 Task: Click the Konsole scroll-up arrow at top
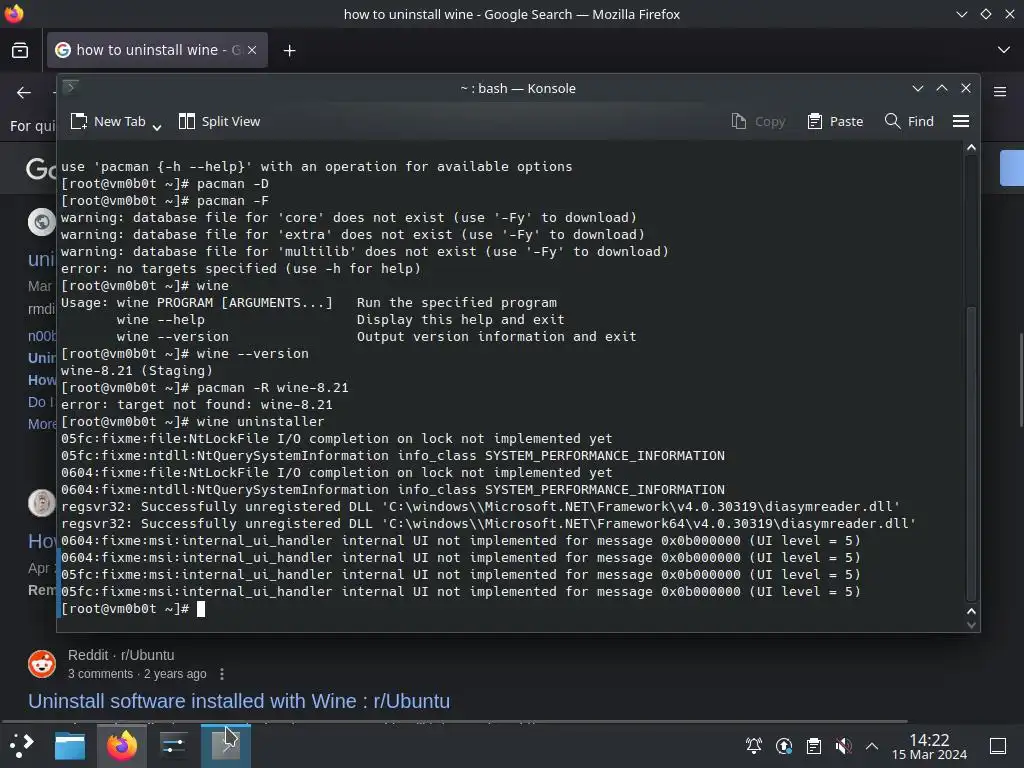971,148
